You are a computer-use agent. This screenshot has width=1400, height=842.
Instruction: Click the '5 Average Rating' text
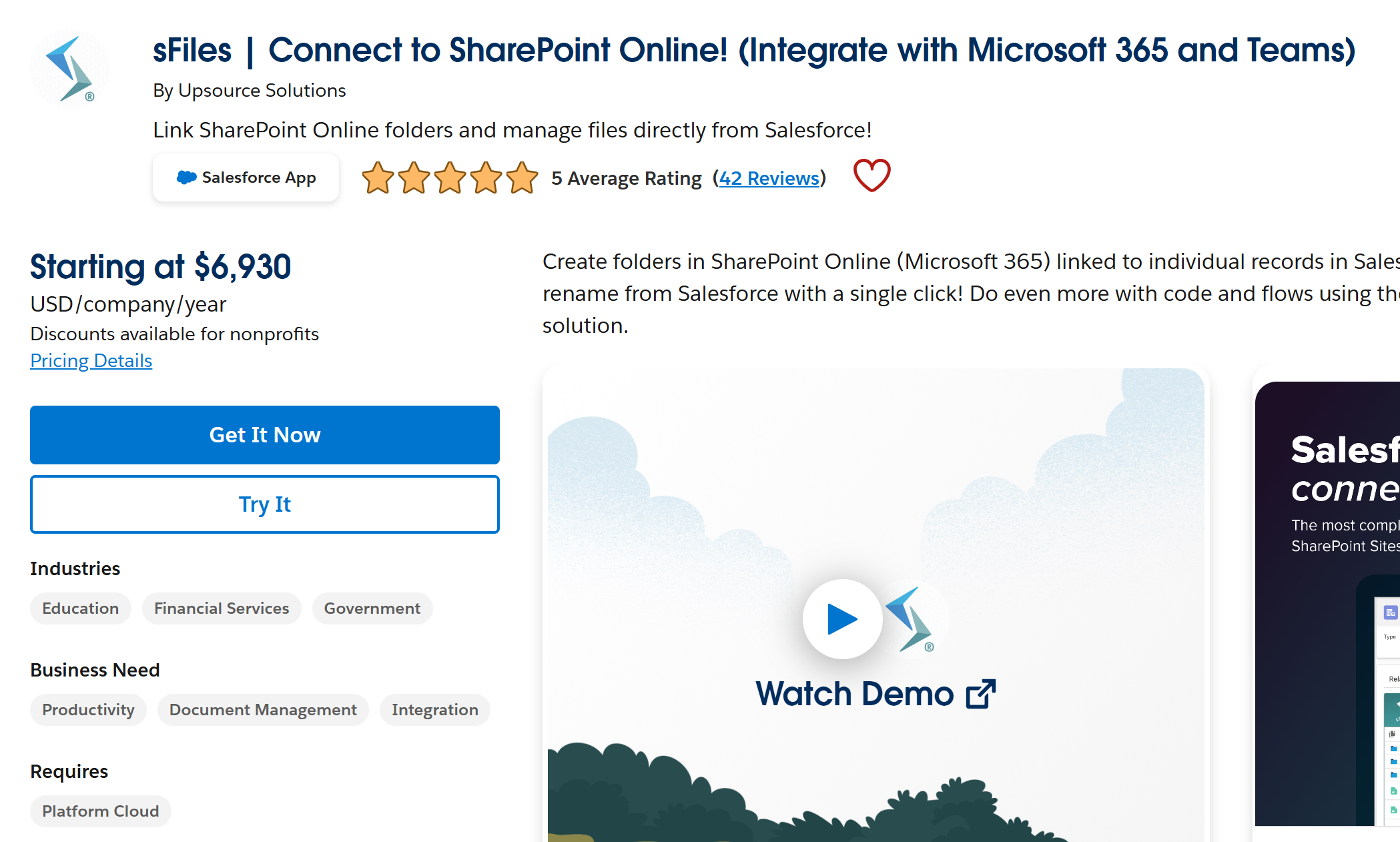coord(627,178)
